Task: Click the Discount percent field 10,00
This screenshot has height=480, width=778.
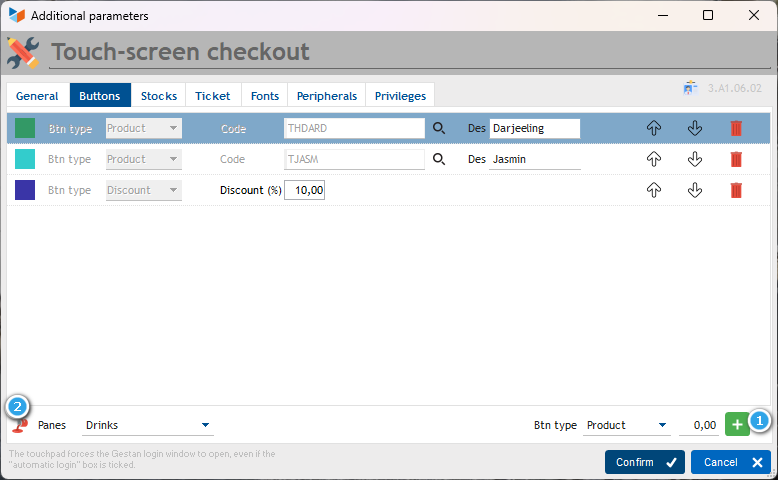Action: [304, 190]
